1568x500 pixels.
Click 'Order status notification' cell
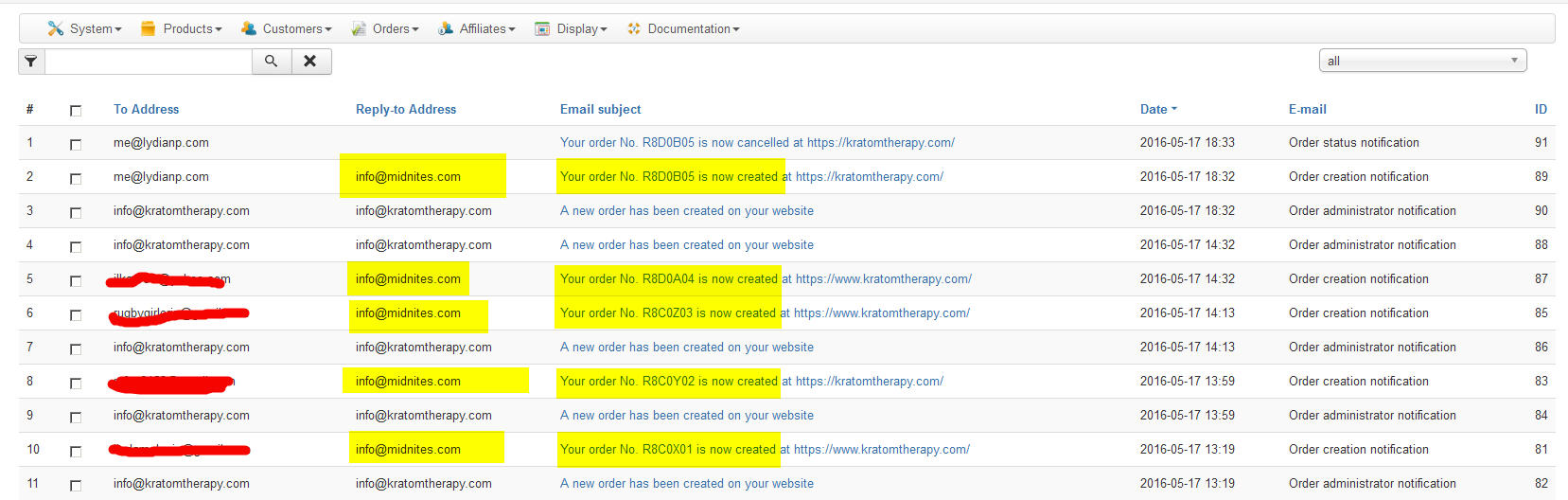[x=1354, y=142]
